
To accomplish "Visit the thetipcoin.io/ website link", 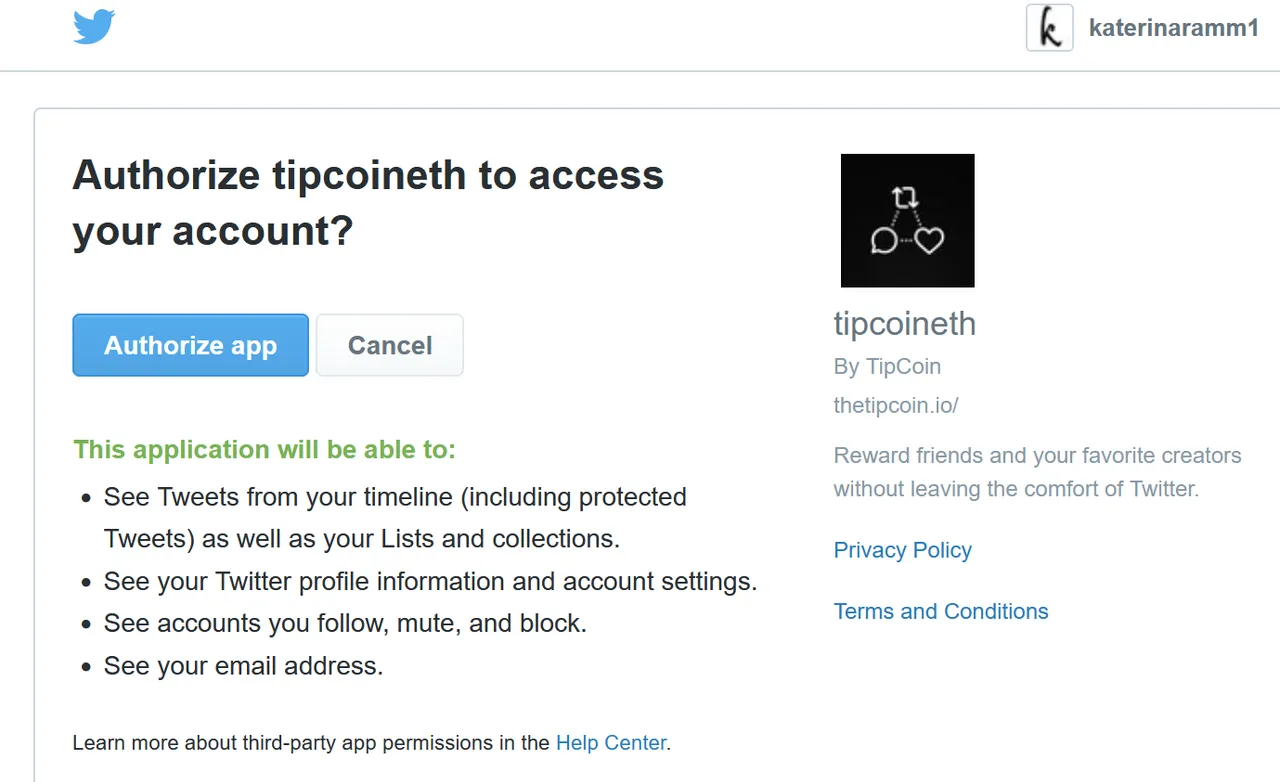I will [x=896, y=405].
